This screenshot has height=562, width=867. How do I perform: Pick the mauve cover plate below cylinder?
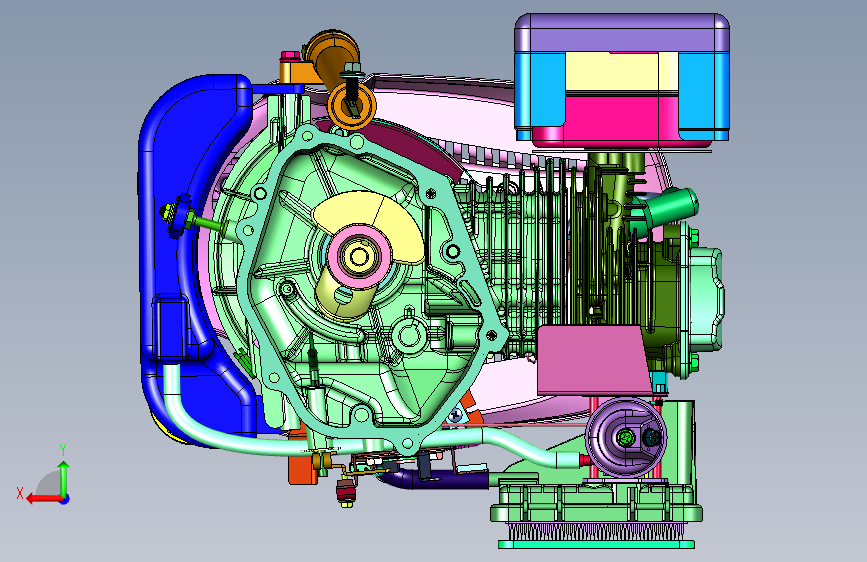pos(593,360)
